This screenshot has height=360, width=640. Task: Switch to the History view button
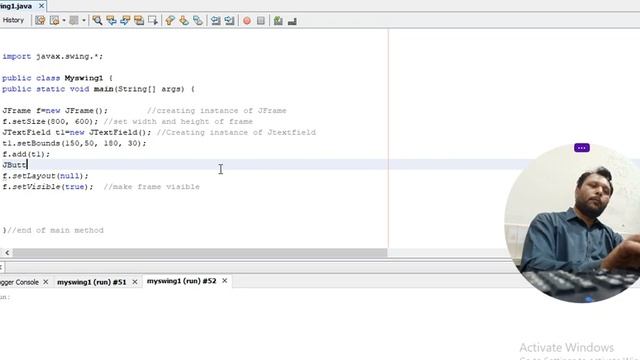tap(13, 20)
